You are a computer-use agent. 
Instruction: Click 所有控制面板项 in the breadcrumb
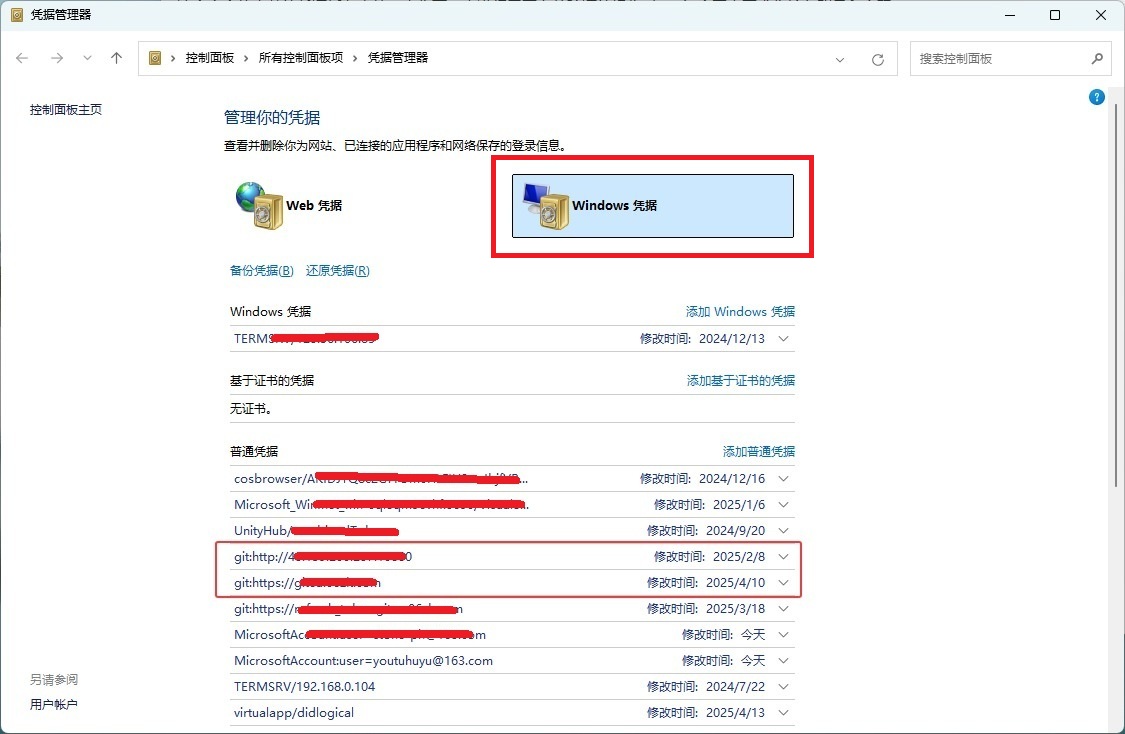point(301,58)
